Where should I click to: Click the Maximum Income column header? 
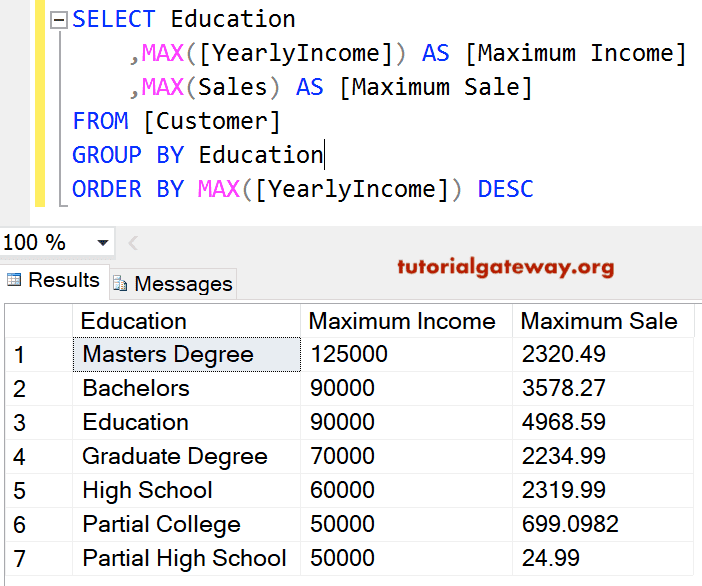(402, 321)
